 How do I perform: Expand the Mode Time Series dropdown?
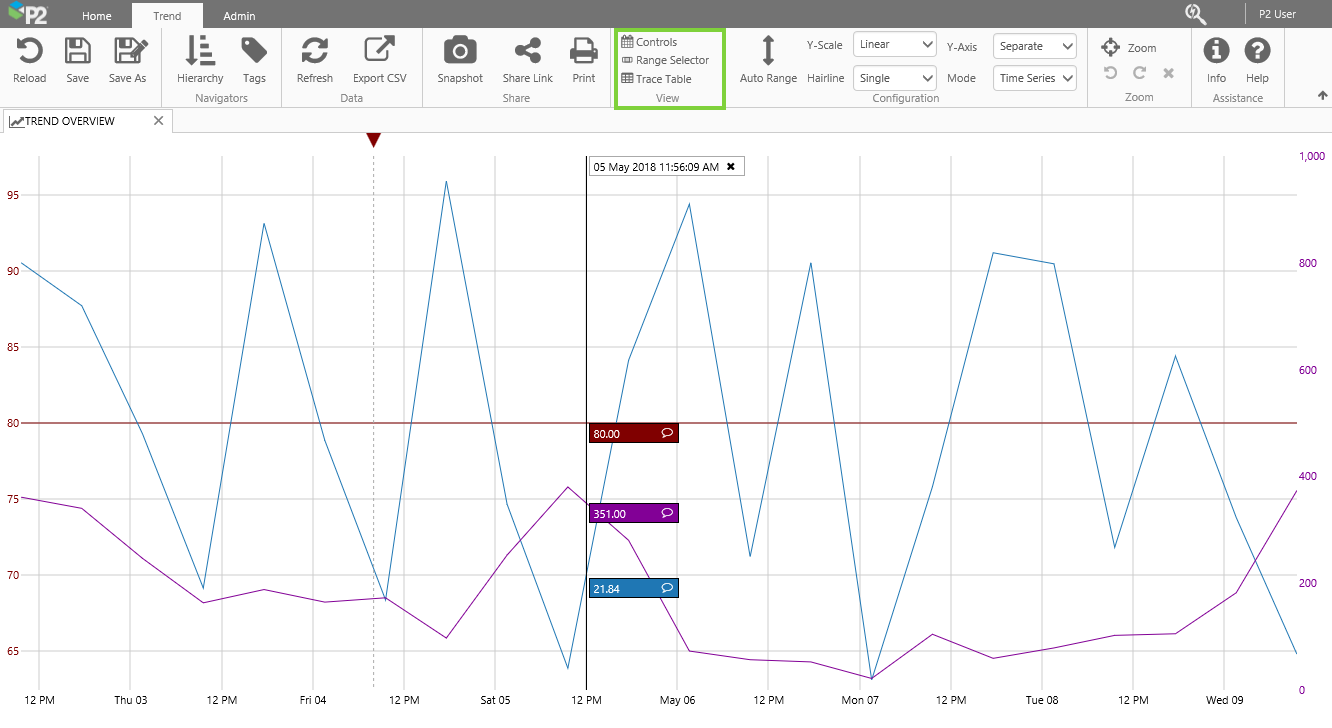[x=1035, y=78]
